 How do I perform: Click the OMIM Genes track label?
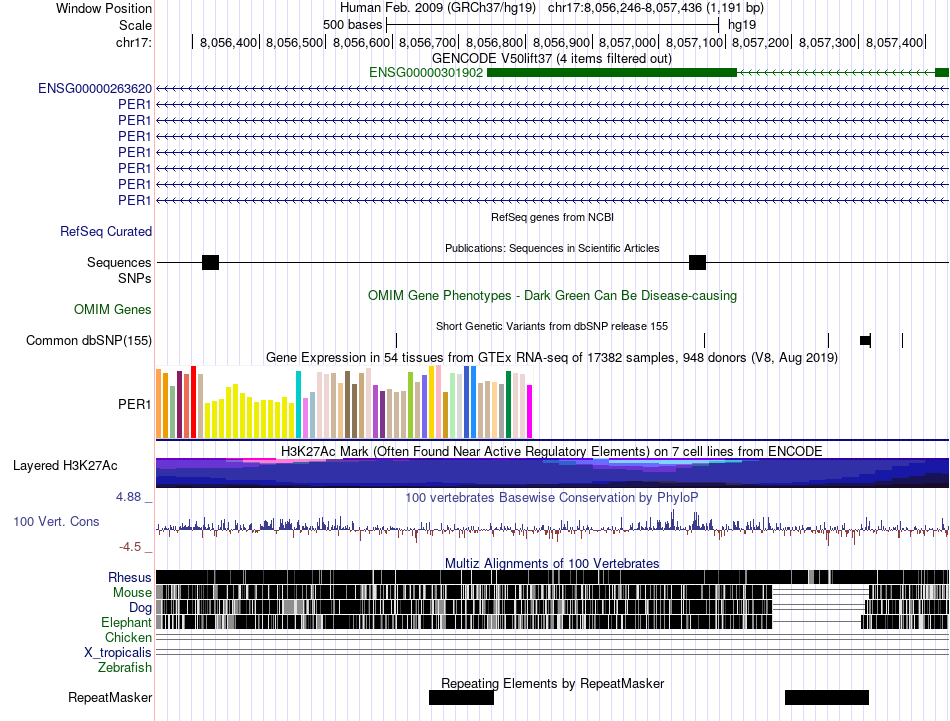point(113,310)
